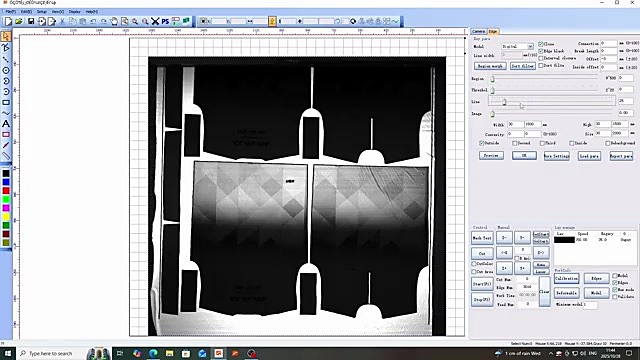Image resolution: width=640 pixels, height=360 pixels.
Task: Click the Export para button
Action: [x=621, y=156]
